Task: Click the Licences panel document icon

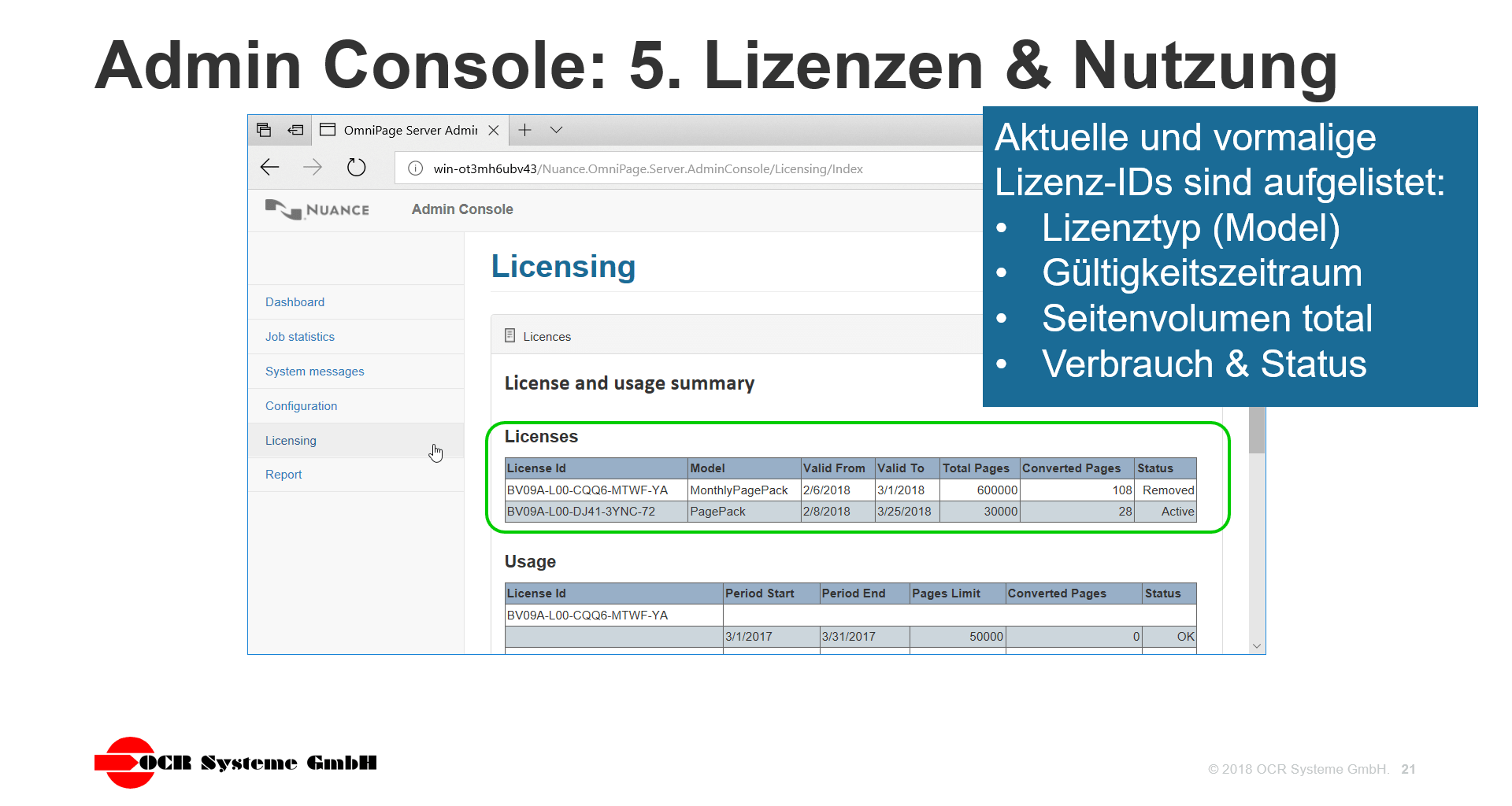Action: click(510, 335)
